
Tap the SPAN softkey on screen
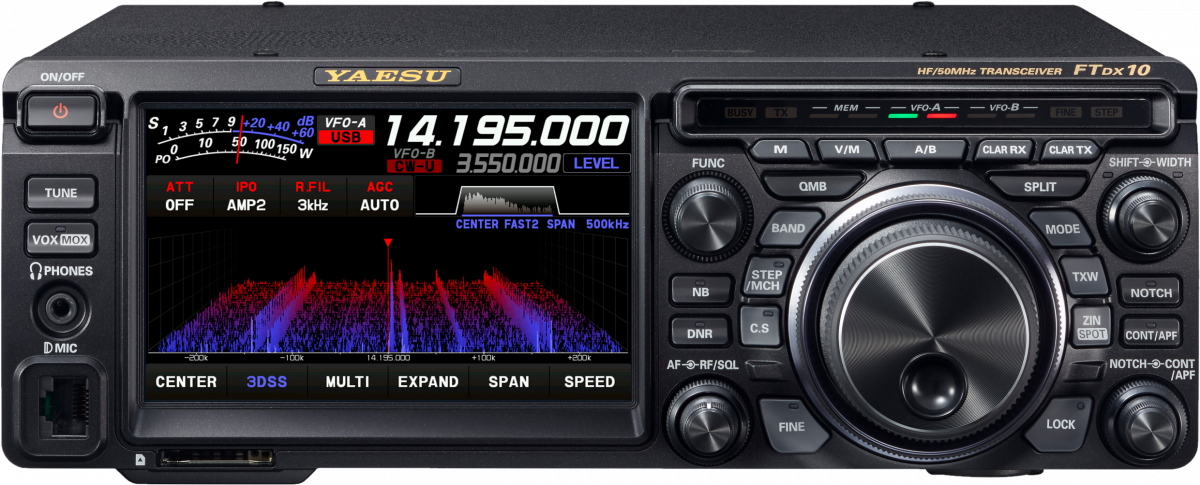508,381
